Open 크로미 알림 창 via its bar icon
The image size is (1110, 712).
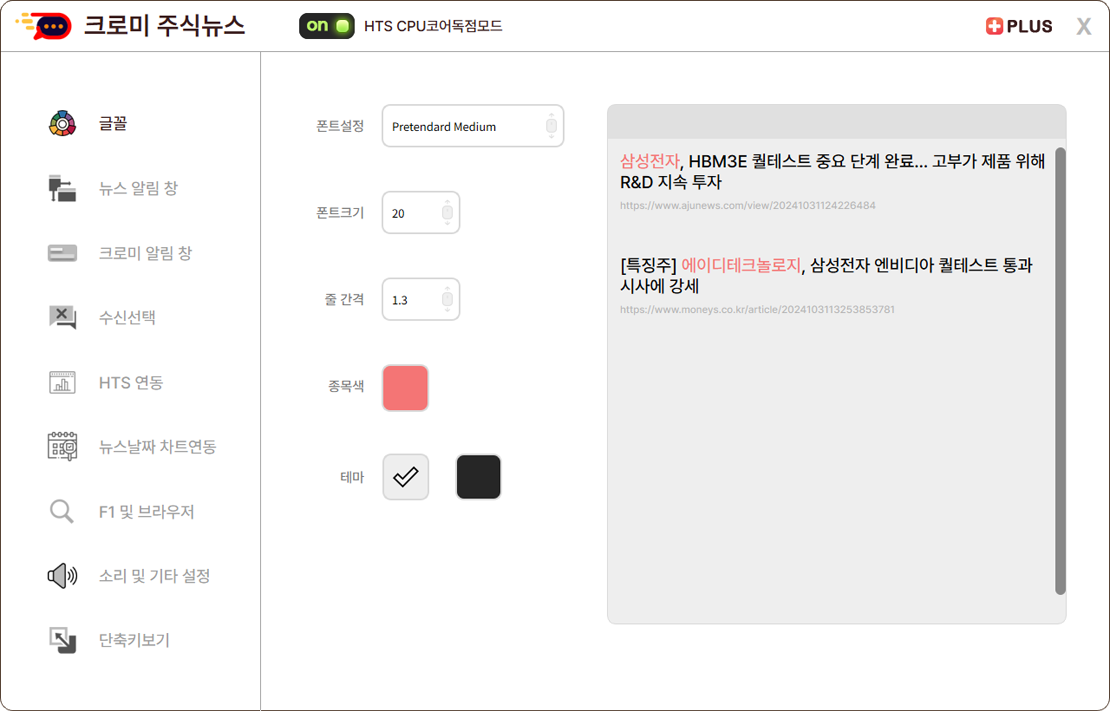tap(62, 253)
